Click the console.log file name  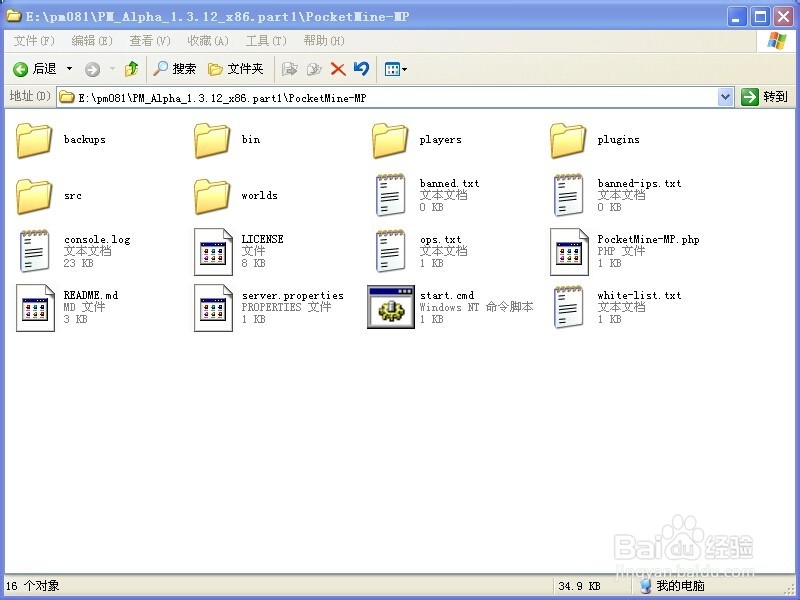tap(97, 239)
